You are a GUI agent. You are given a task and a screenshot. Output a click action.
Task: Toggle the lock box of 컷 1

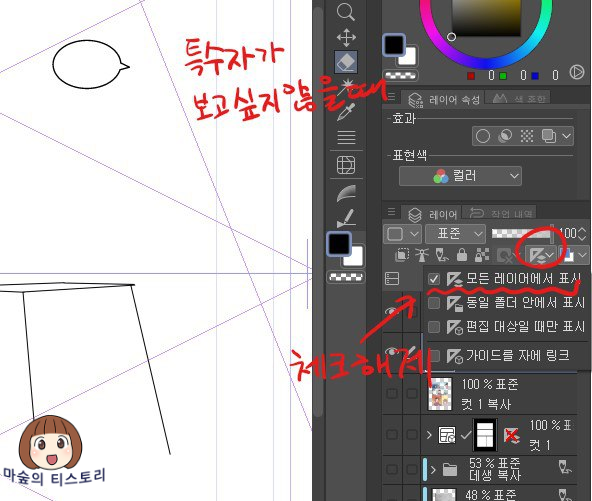pyautogui.click(x=412, y=435)
